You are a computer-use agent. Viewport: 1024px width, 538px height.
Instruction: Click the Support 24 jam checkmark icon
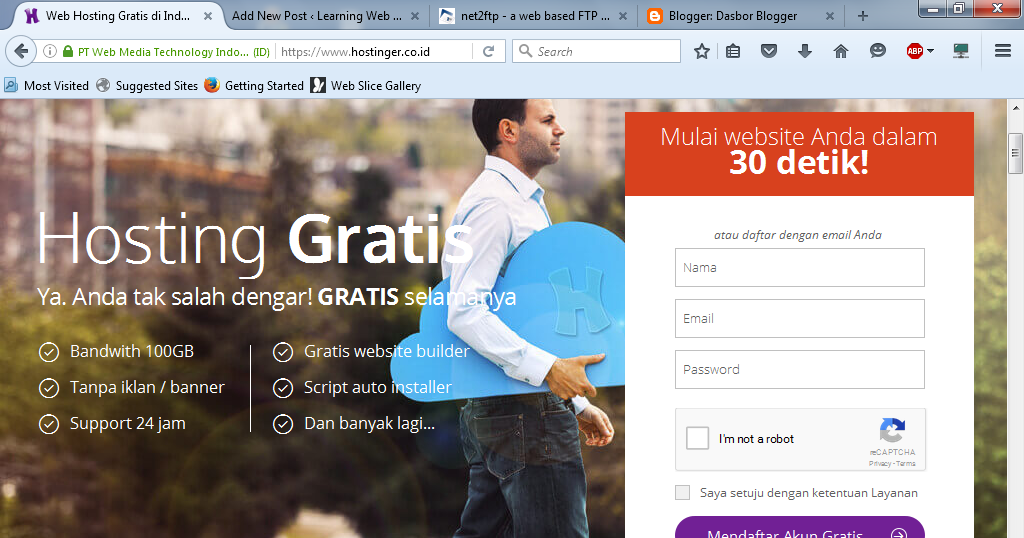tap(49, 424)
